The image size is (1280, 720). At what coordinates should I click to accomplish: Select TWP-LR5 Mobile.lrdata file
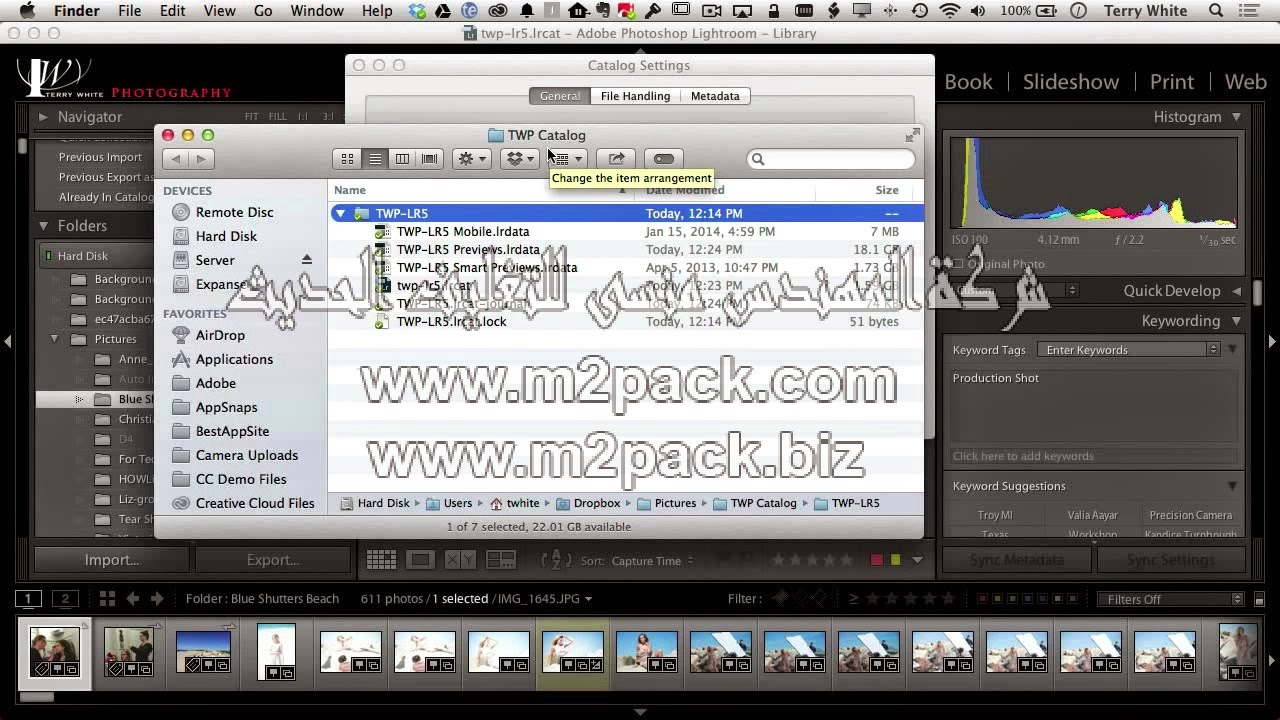click(463, 232)
